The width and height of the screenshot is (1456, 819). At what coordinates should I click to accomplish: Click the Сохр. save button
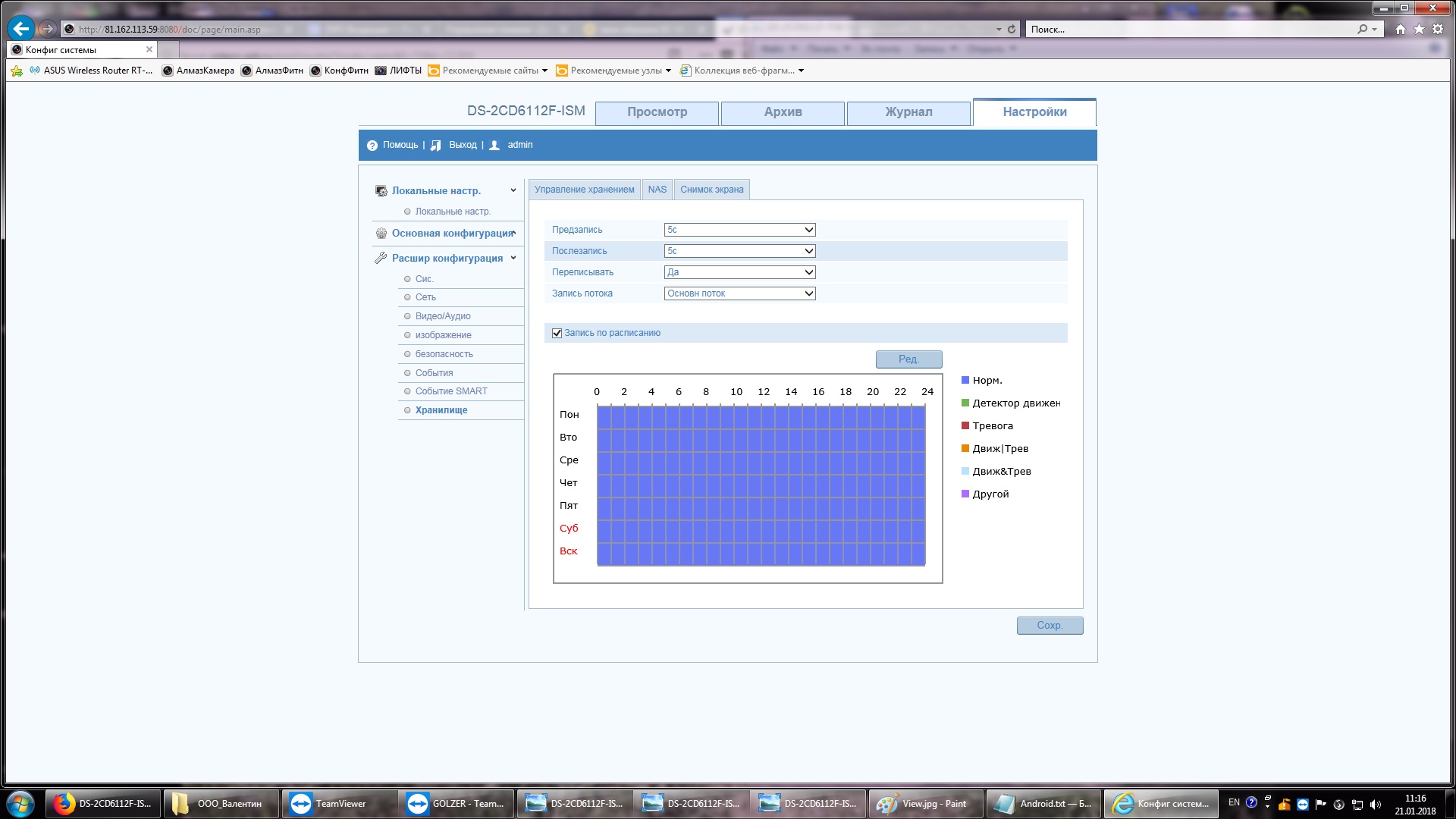[1050, 626]
